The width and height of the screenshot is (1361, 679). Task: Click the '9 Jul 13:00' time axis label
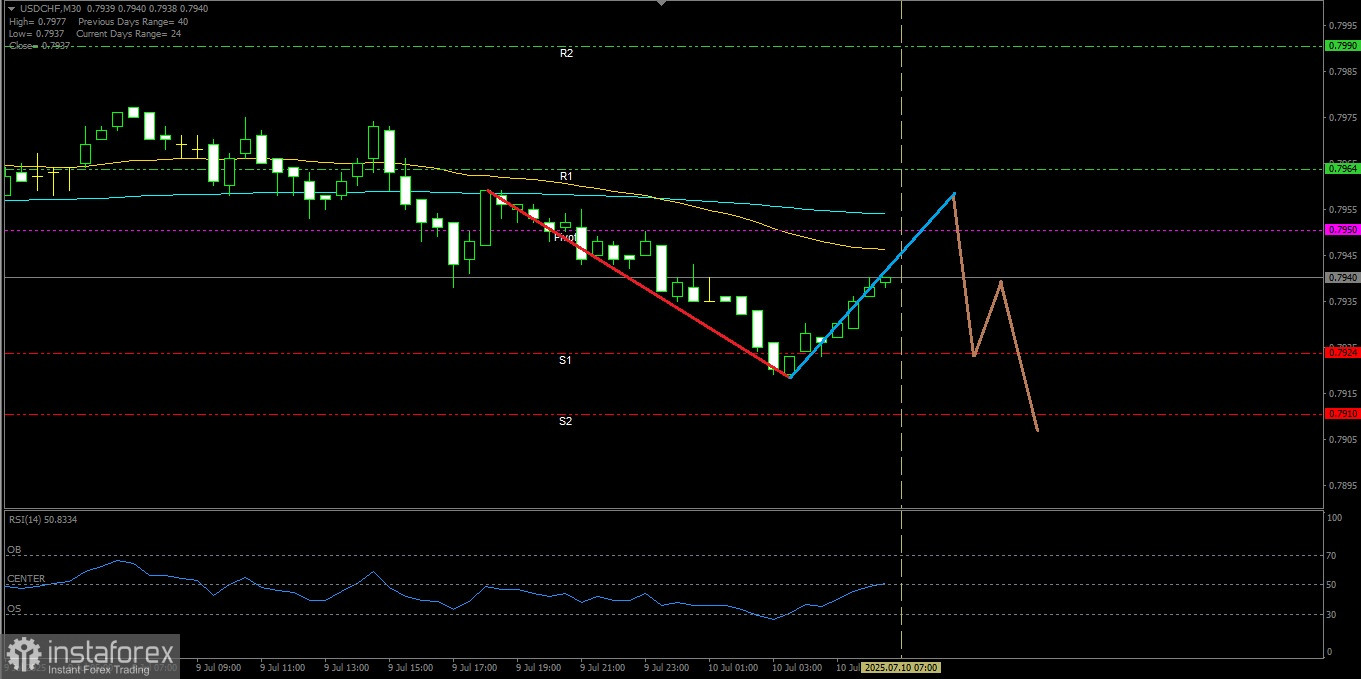tap(347, 667)
